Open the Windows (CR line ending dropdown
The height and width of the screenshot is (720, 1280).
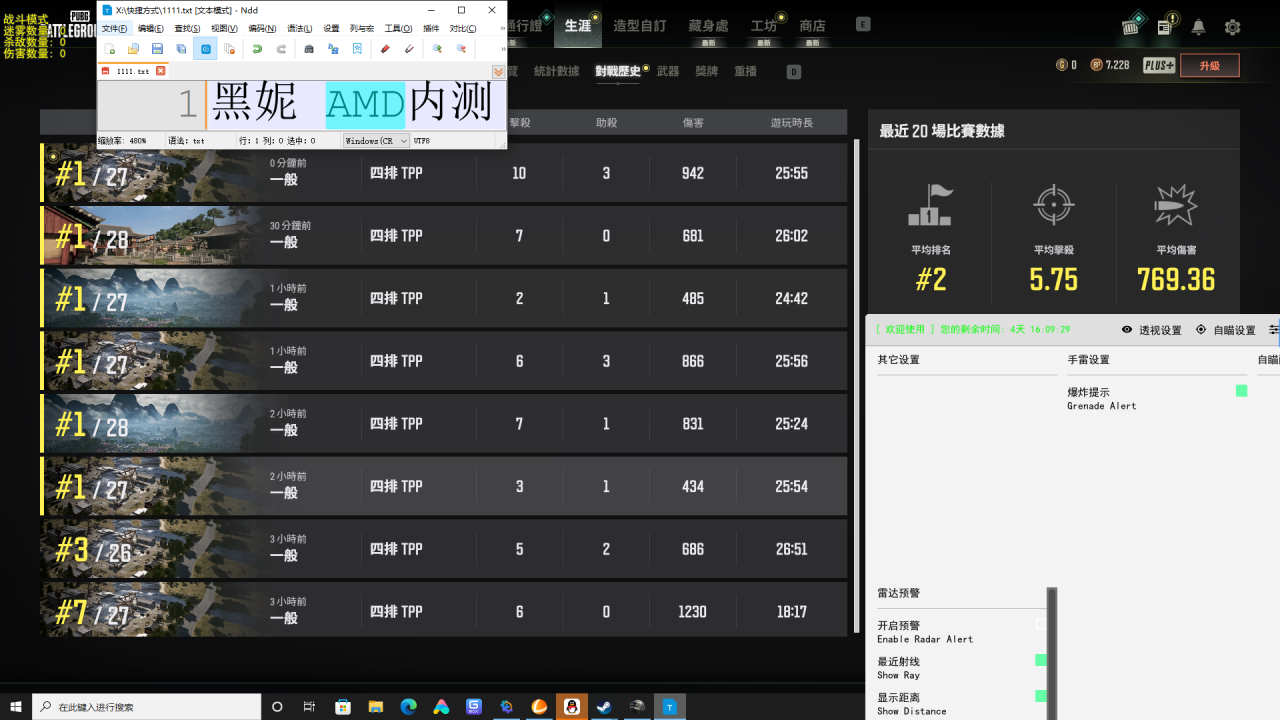(x=377, y=141)
